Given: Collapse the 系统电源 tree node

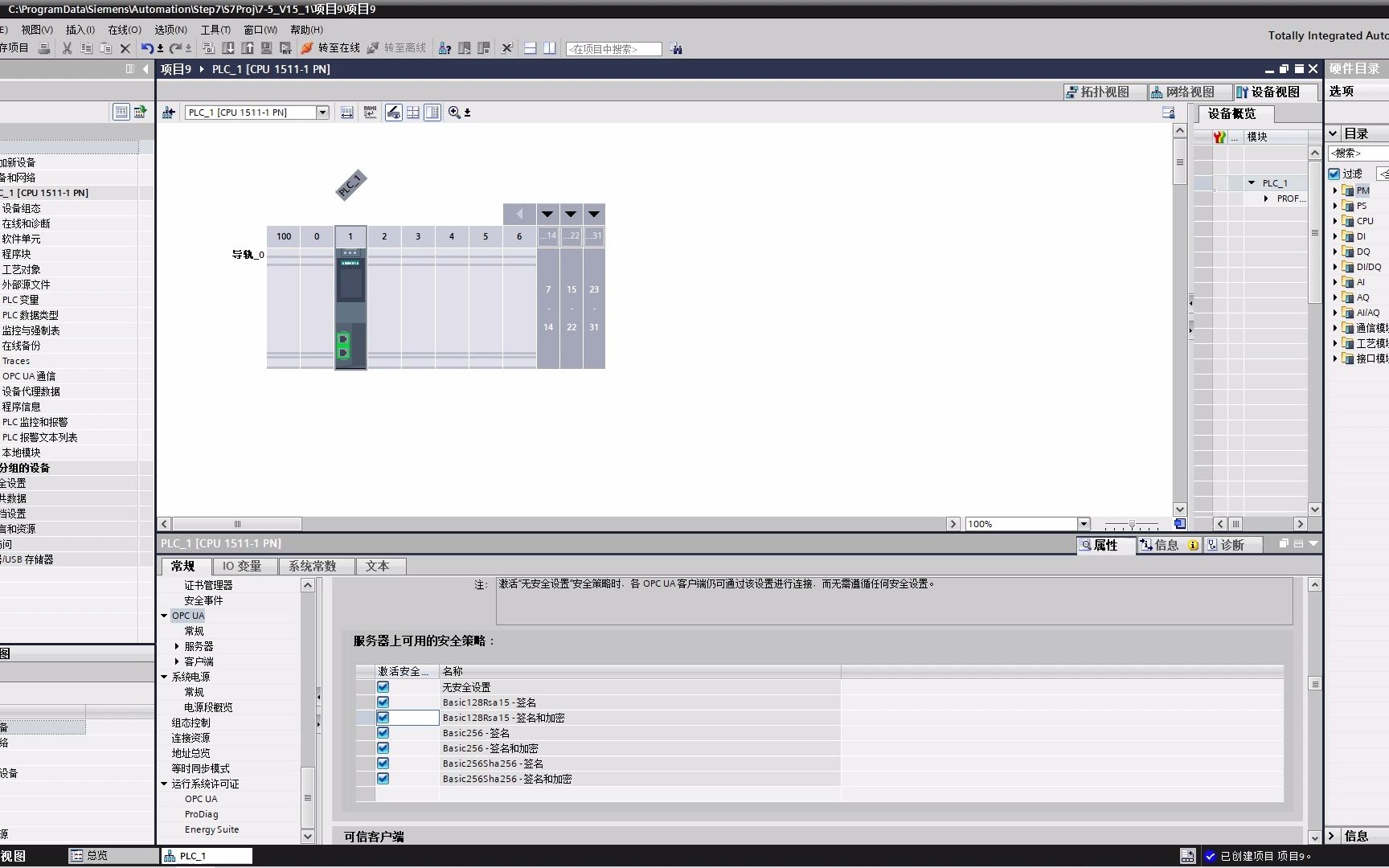Looking at the screenshot, I should [164, 677].
